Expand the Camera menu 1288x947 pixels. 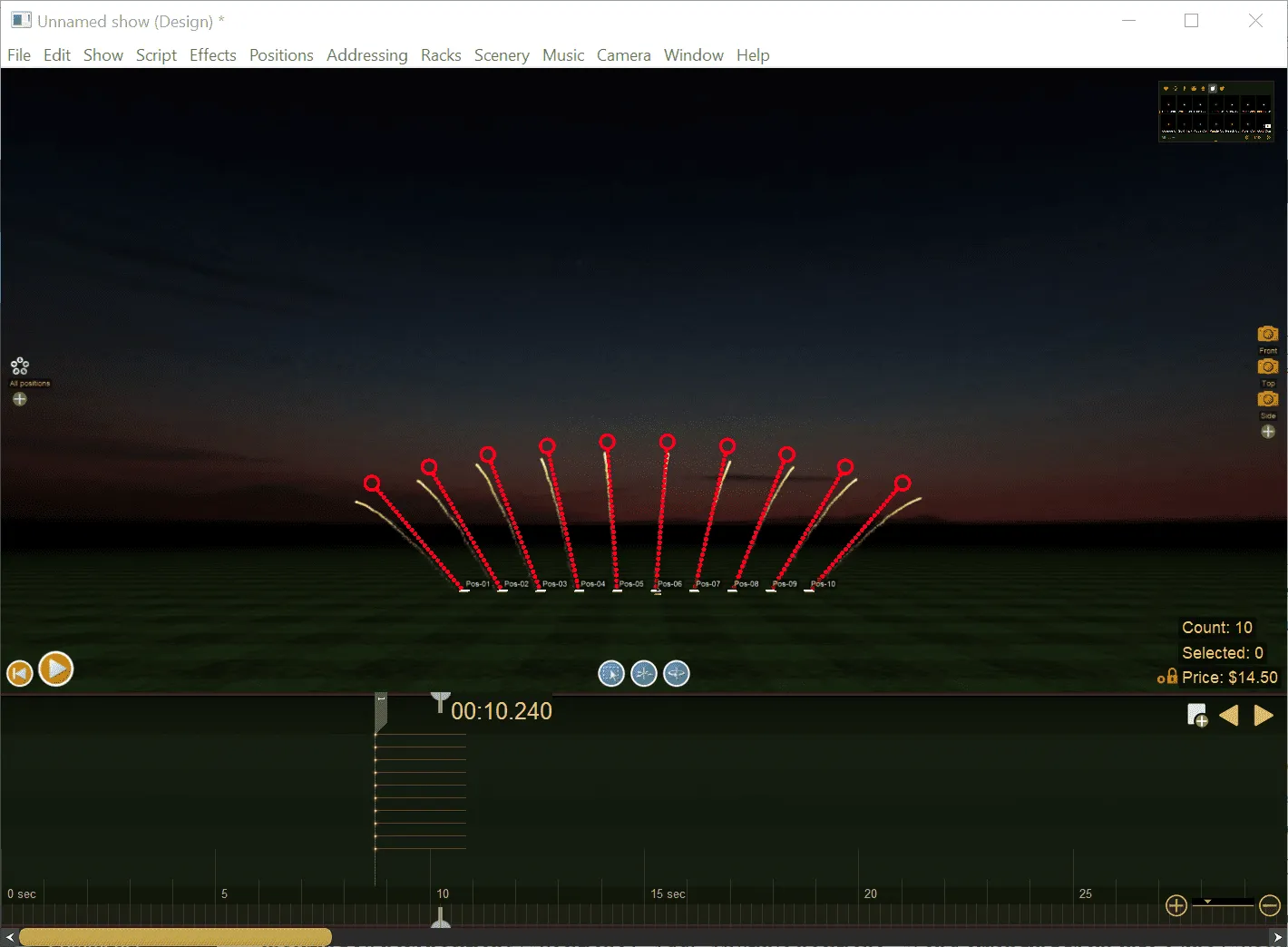(x=623, y=55)
